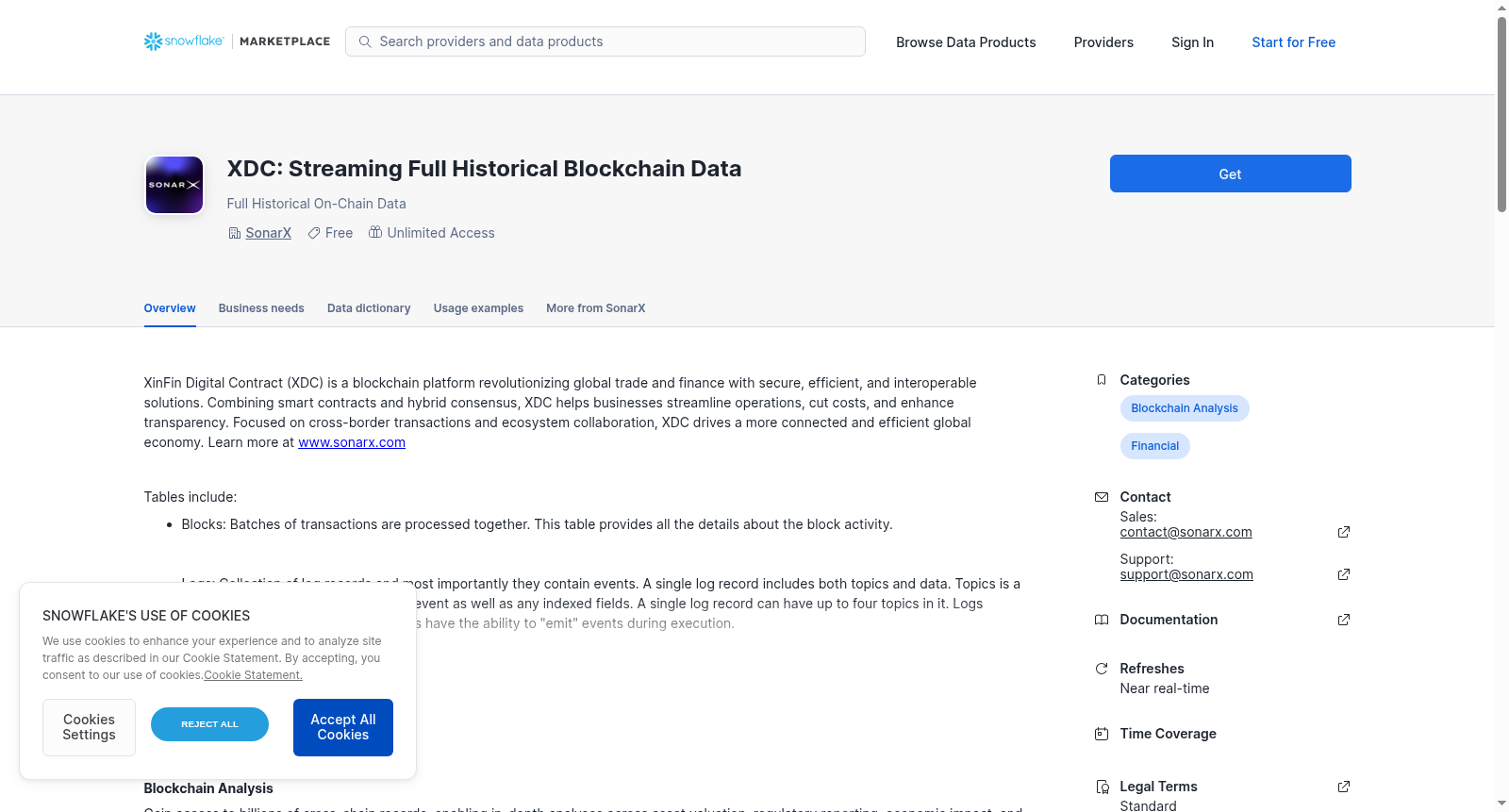Click the SonarX provider link
The image size is (1509, 812).
[269, 233]
